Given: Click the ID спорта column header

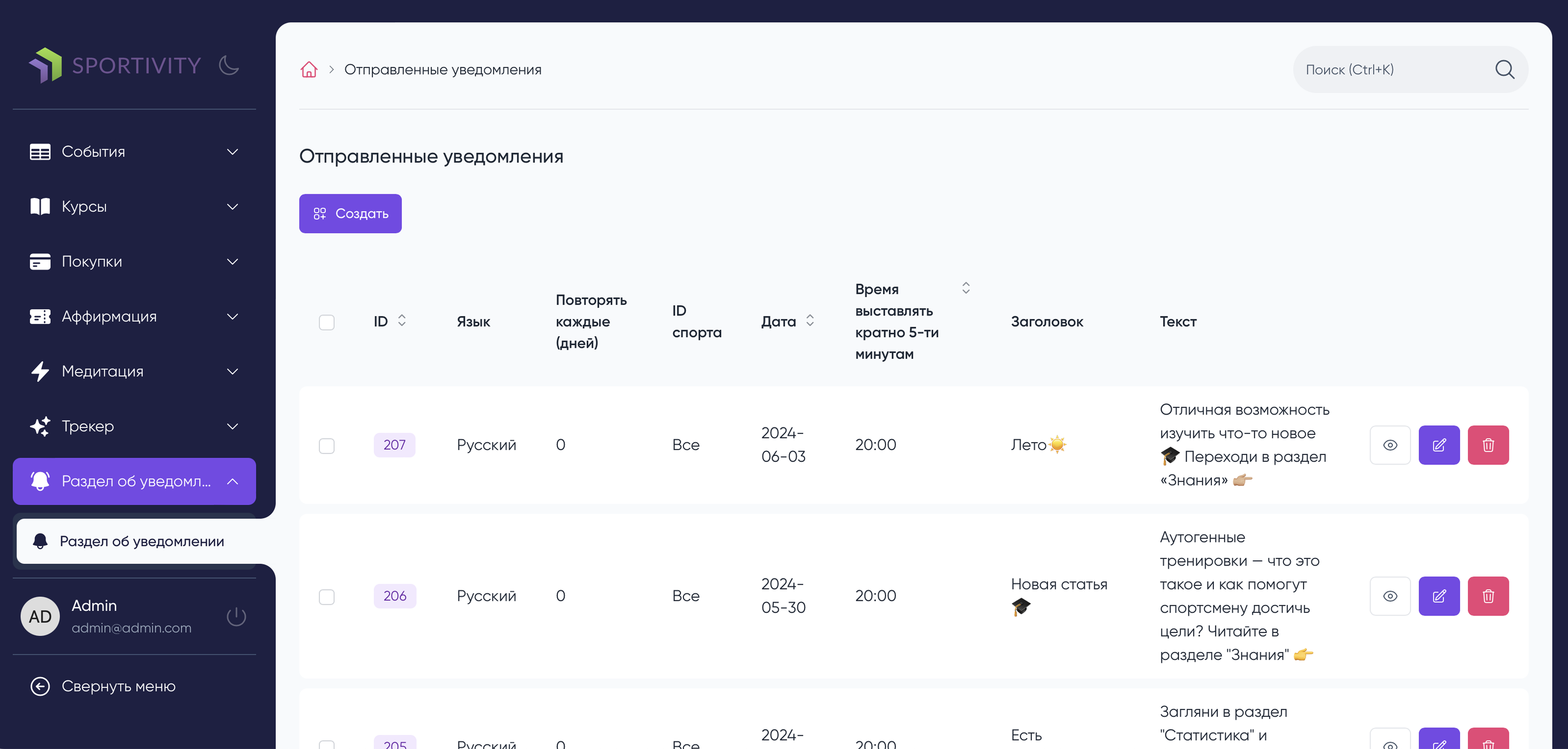Looking at the screenshot, I should point(697,321).
